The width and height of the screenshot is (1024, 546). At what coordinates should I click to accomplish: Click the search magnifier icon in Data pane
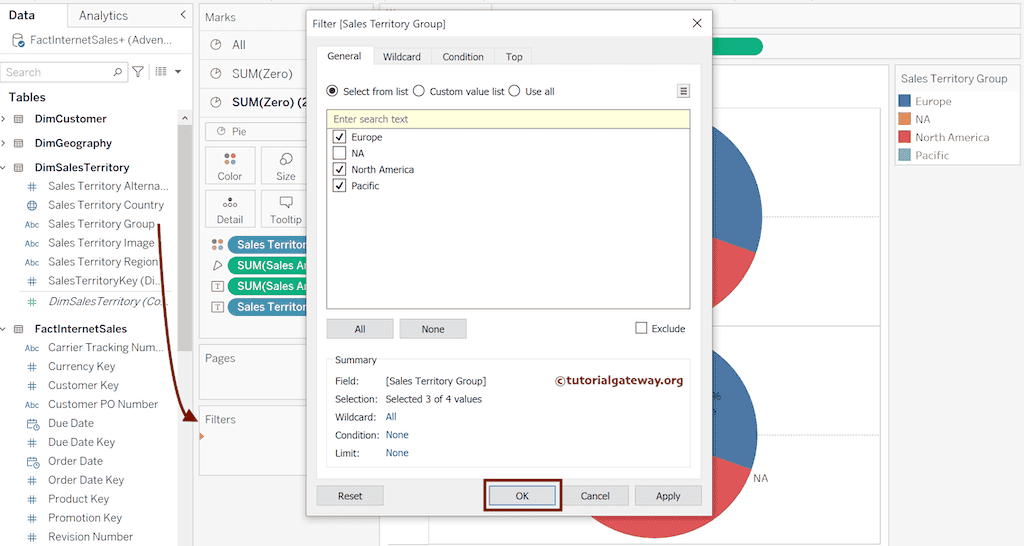click(118, 72)
